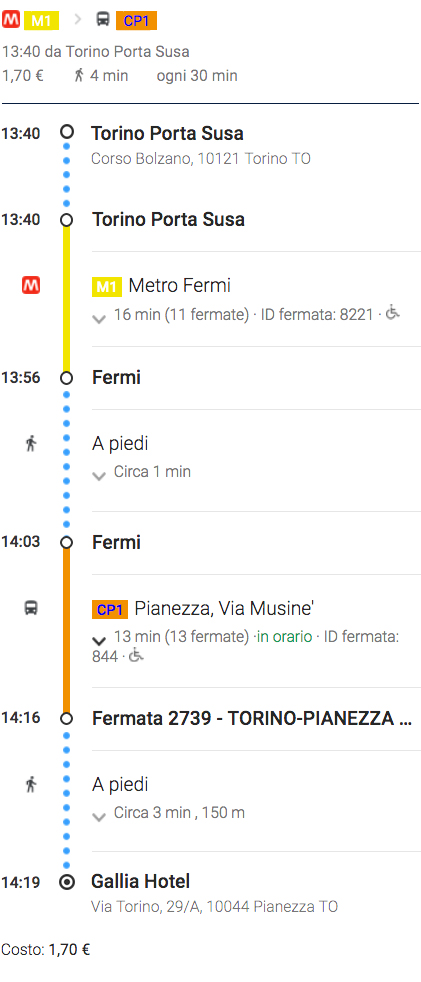Select the Fermi stop at 13:56
Screen dimensions: 421x982
pyautogui.click(x=117, y=378)
